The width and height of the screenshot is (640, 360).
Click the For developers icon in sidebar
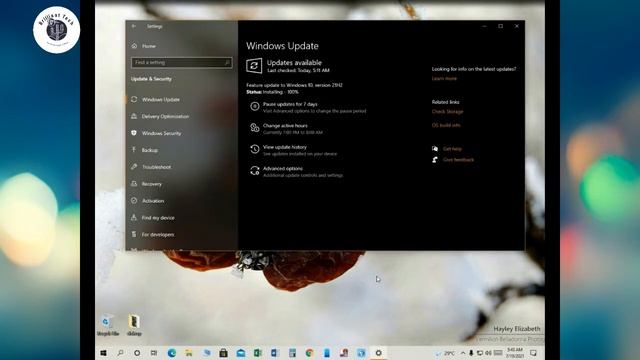click(134, 234)
